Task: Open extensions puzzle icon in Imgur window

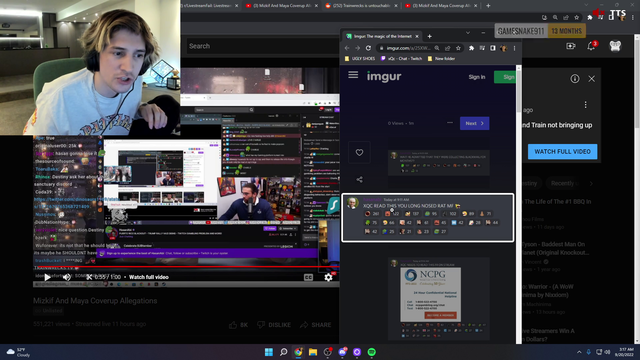Action: click(x=471, y=48)
